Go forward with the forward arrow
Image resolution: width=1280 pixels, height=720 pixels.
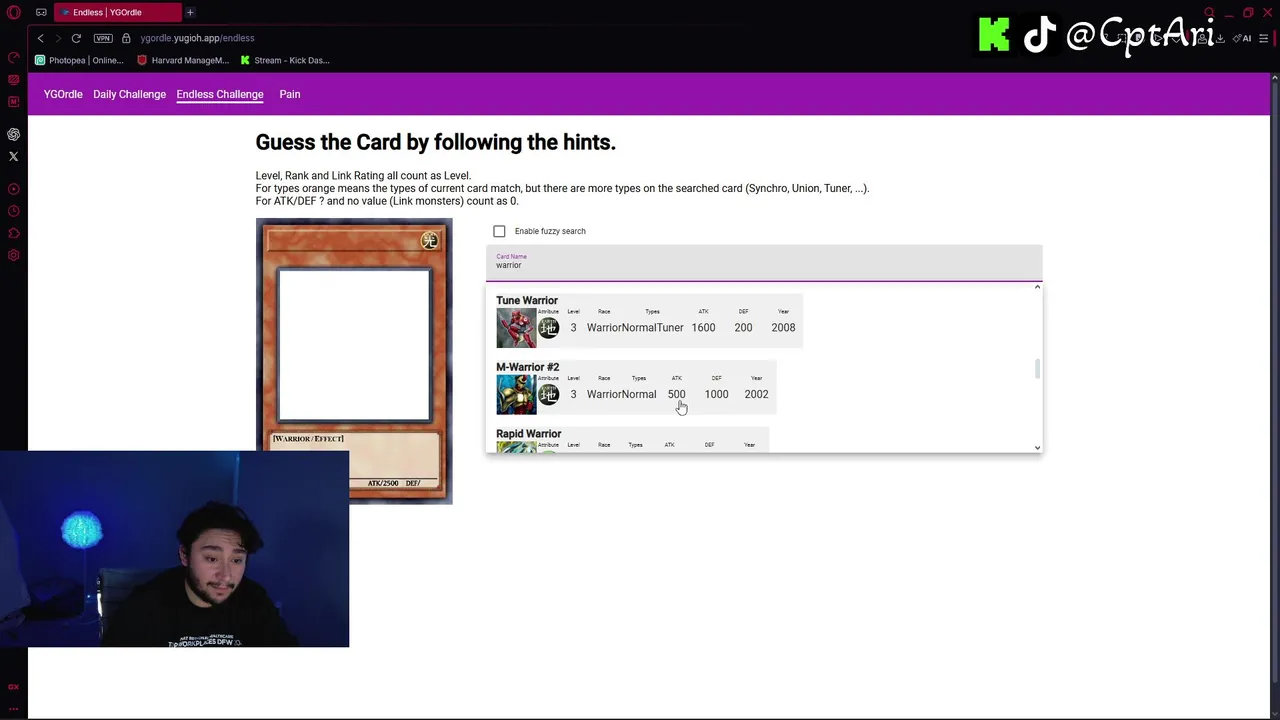tap(58, 38)
